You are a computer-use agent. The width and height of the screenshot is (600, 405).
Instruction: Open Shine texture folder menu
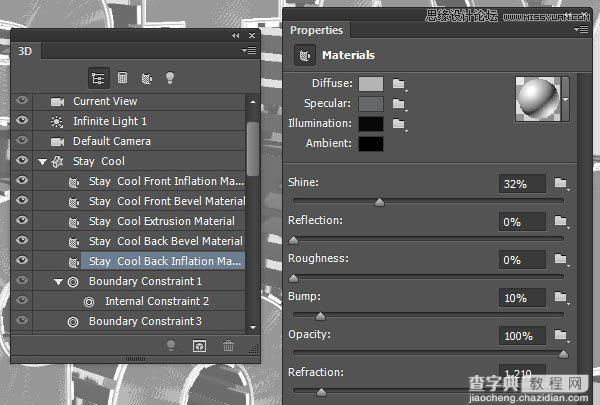pyautogui.click(x=561, y=183)
